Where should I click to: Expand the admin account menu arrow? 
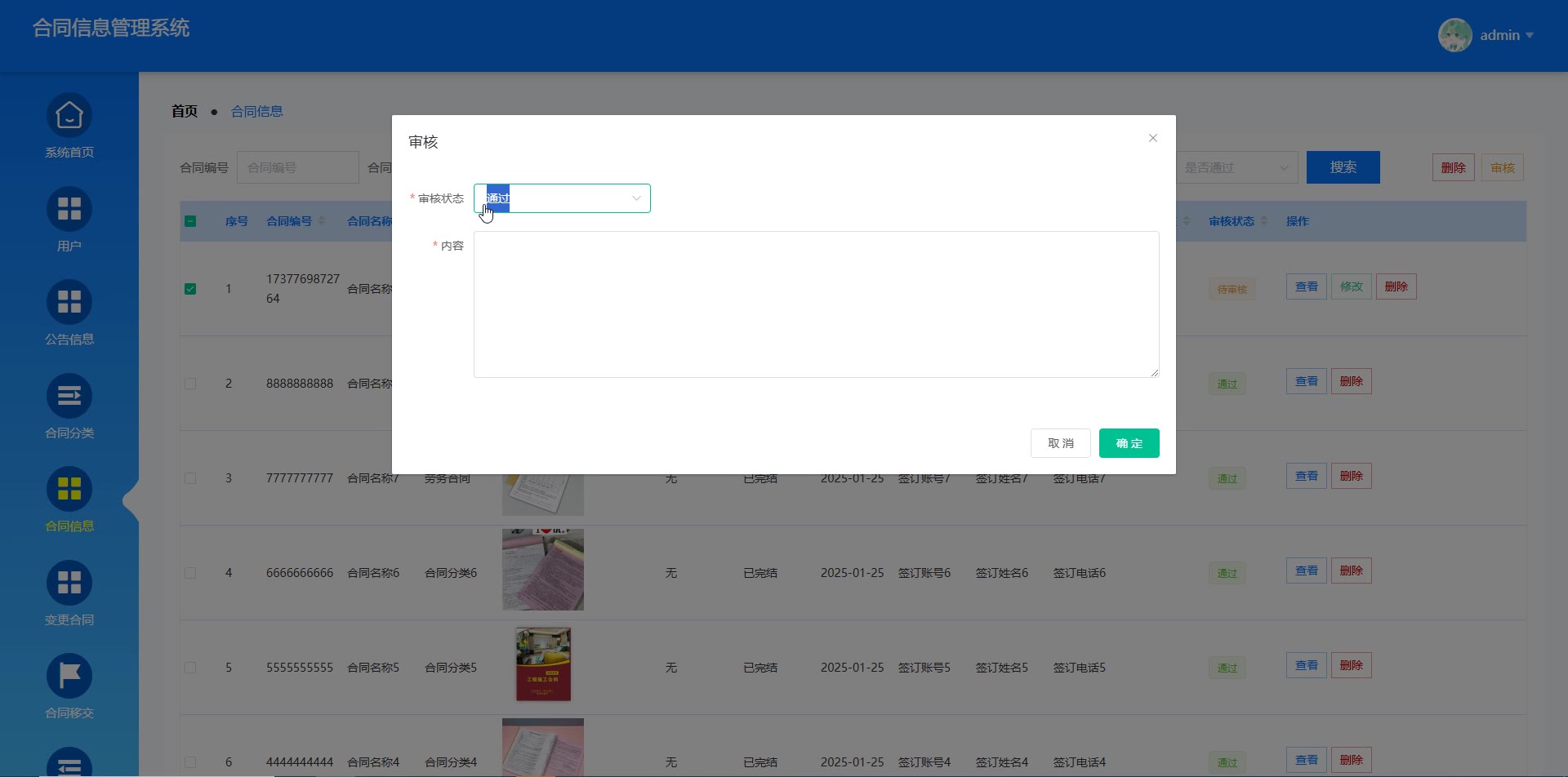click(1530, 35)
